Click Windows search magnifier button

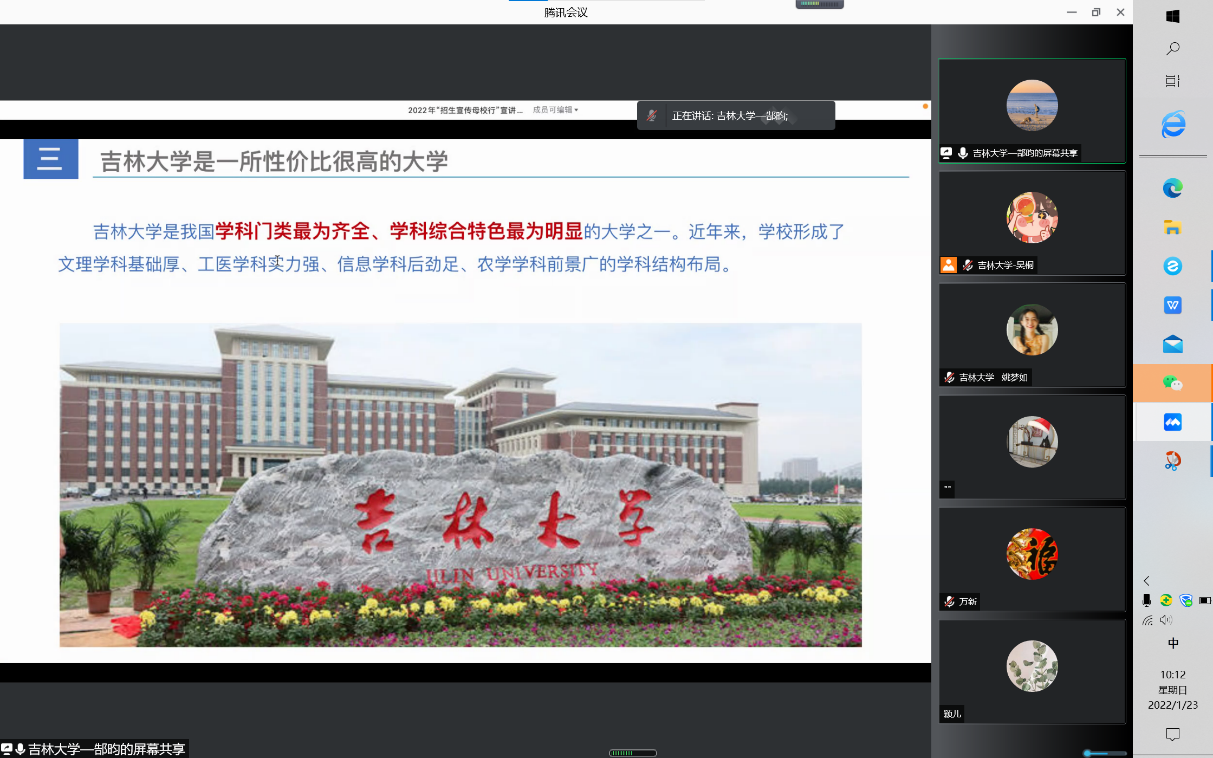point(1173,48)
